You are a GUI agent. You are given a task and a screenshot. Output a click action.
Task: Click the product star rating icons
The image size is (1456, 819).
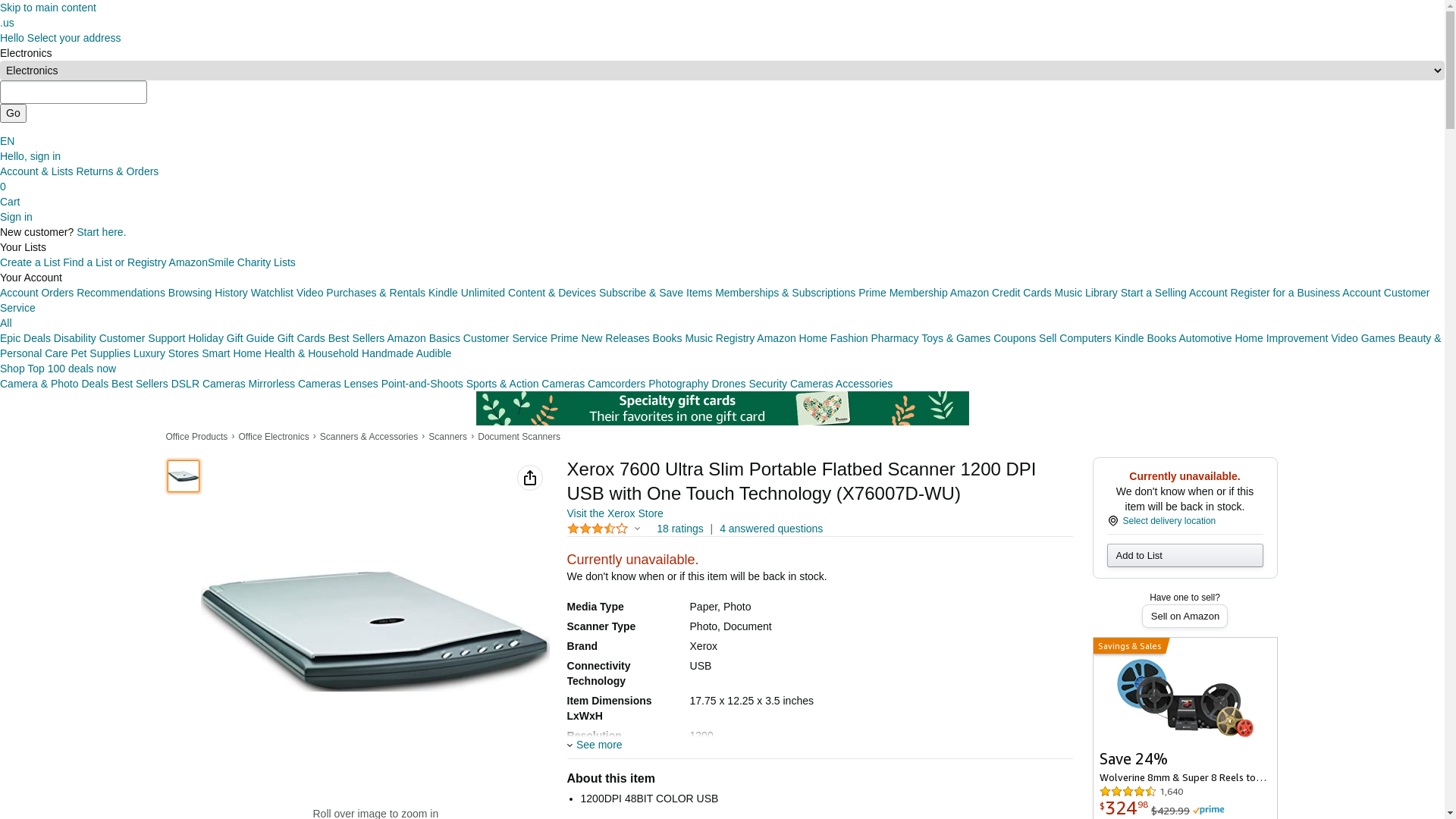pyautogui.click(x=598, y=529)
